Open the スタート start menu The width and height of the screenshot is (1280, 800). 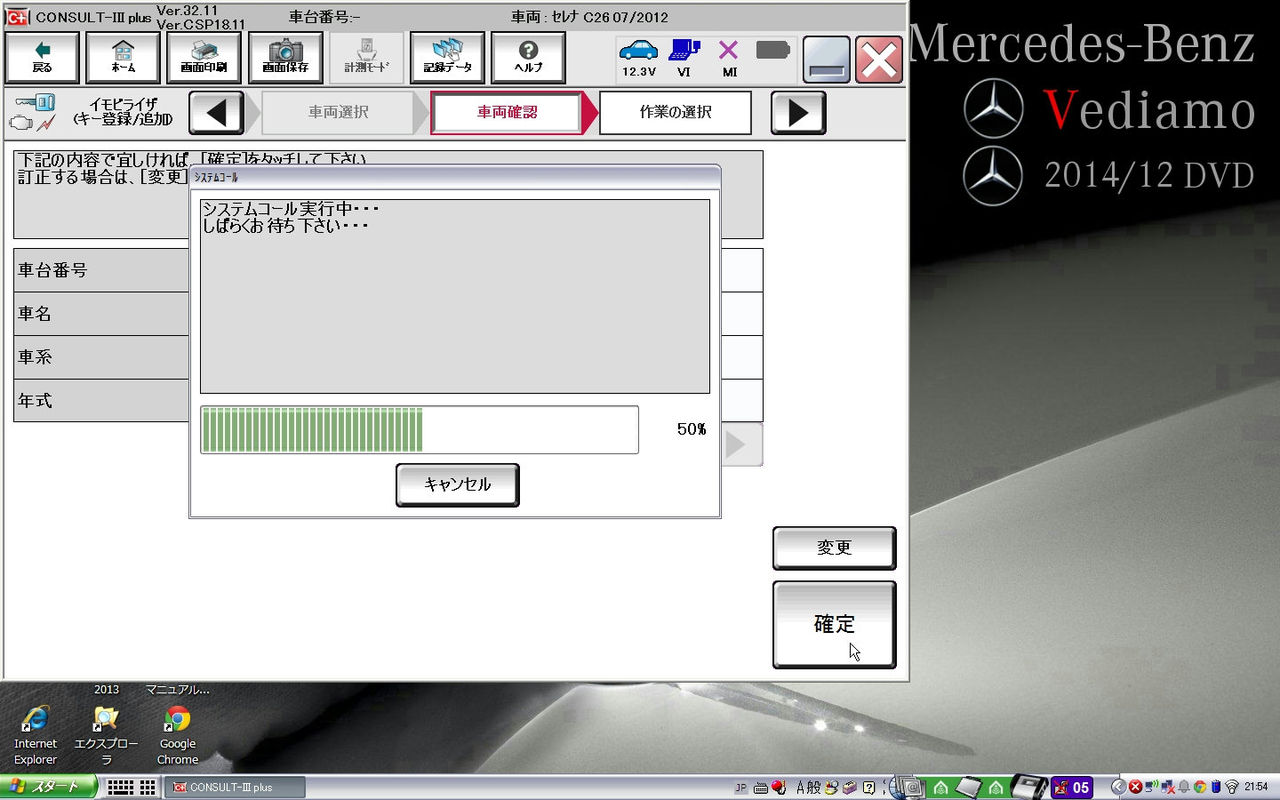point(49,787)
